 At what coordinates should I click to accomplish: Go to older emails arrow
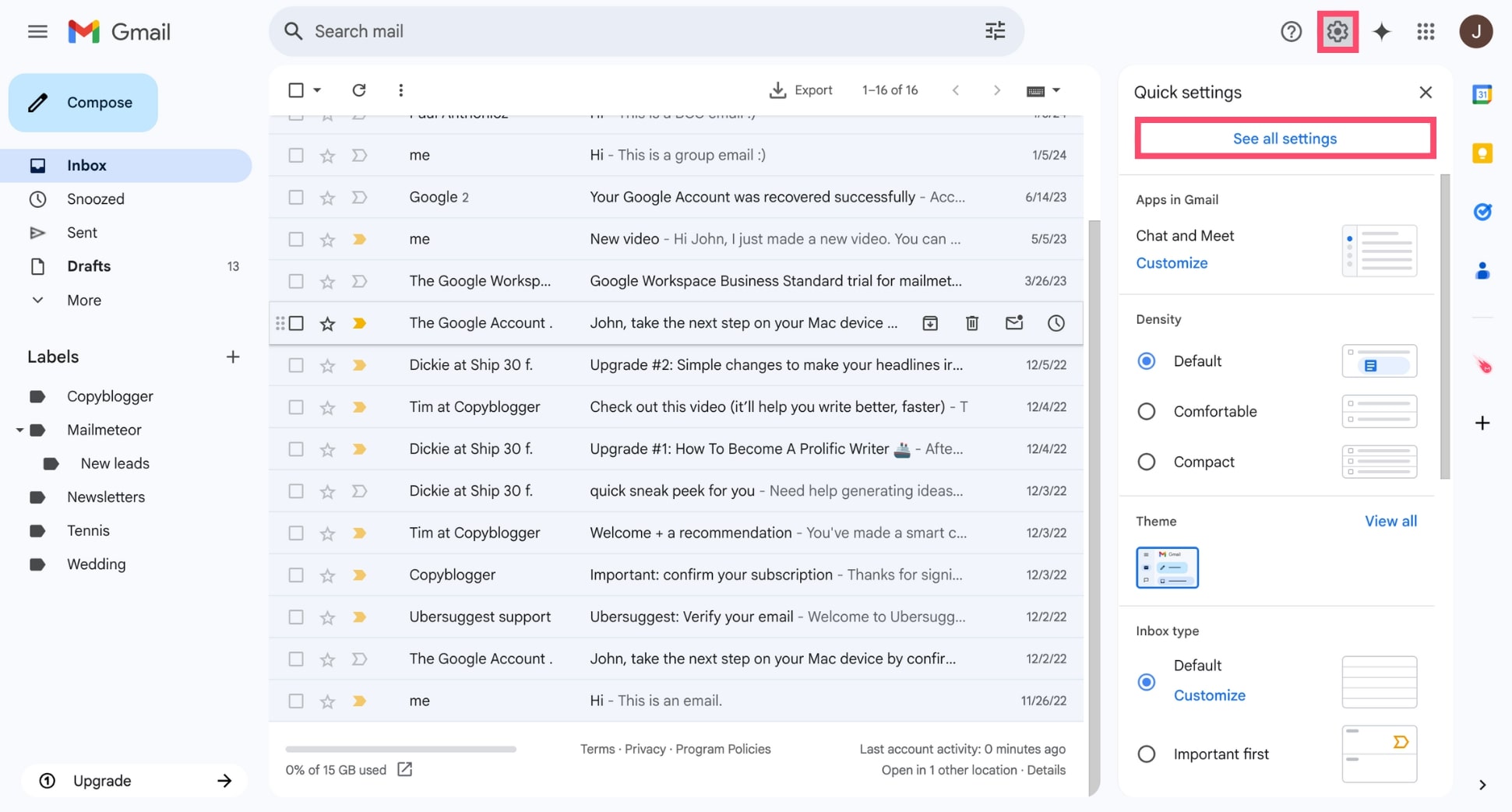[997, 90]
